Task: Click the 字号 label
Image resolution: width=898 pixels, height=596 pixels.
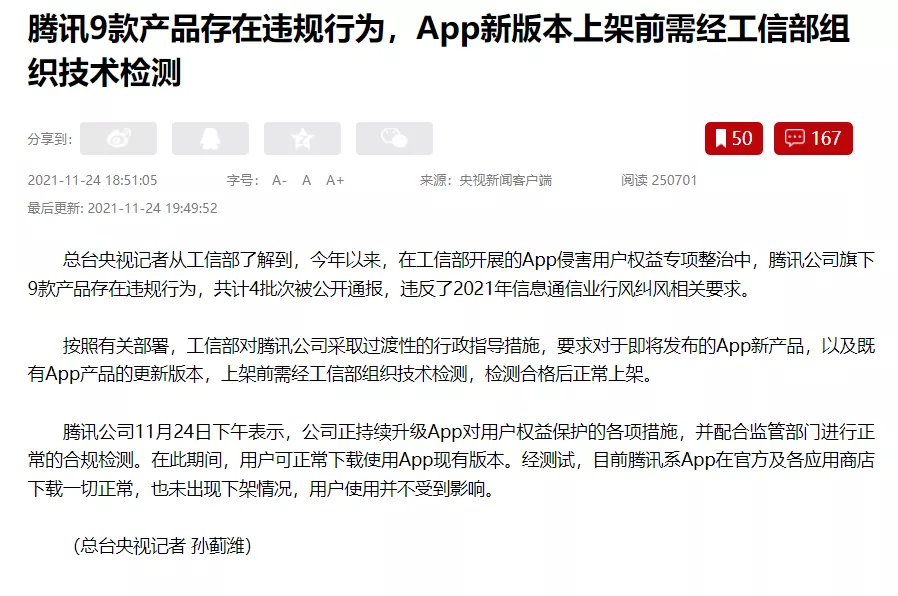Action: point(243,181)
